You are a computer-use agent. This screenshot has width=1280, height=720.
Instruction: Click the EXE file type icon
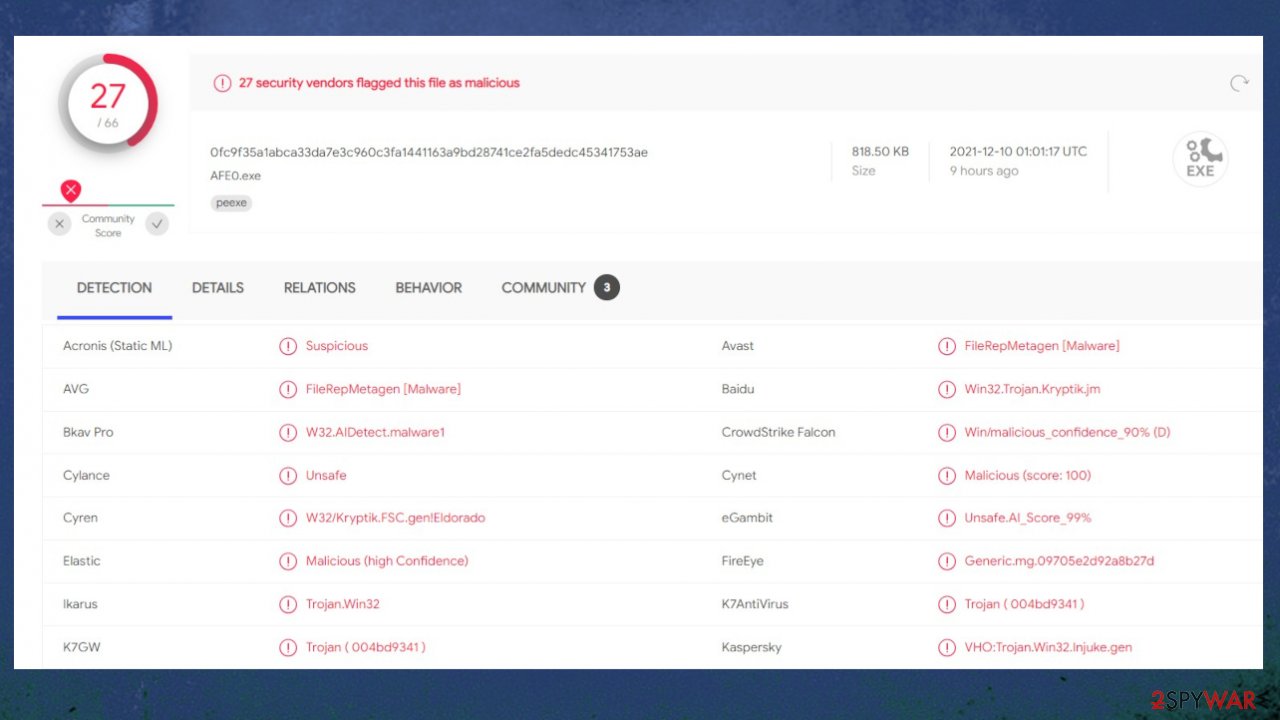coord(1200,159)
